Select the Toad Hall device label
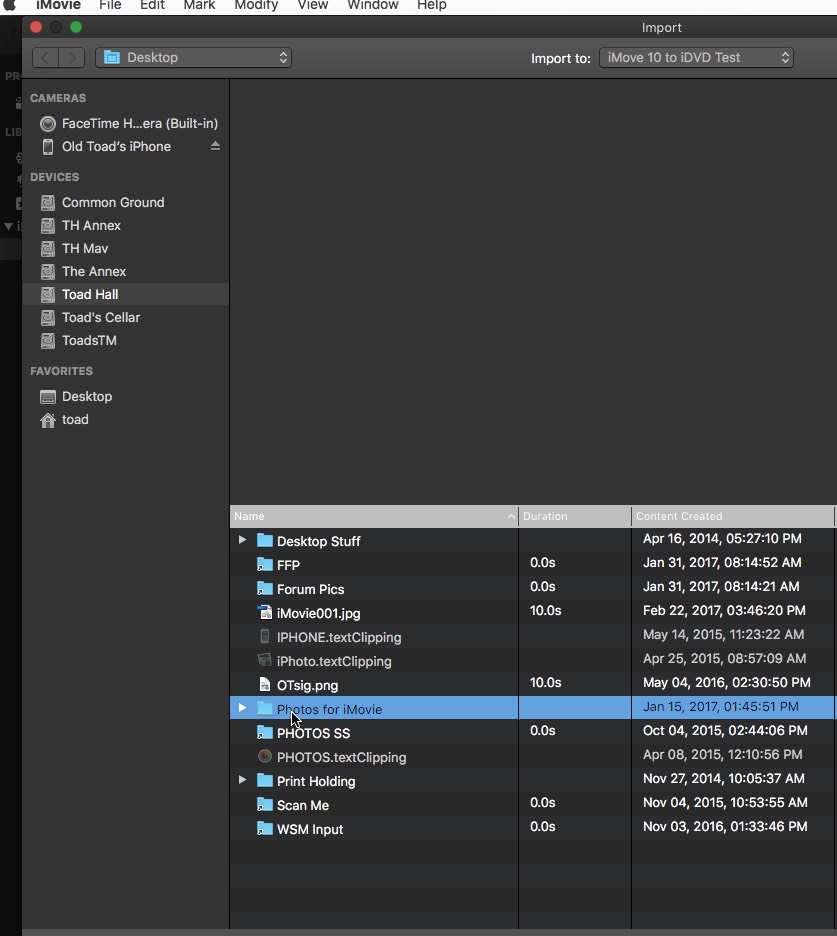 90,294
